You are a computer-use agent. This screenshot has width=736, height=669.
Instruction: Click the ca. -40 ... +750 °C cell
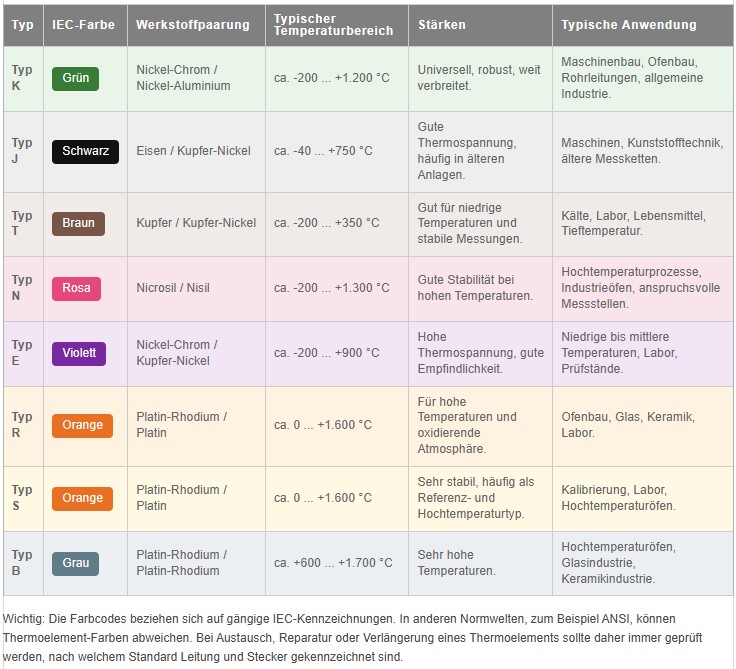(x=323, y=151)
